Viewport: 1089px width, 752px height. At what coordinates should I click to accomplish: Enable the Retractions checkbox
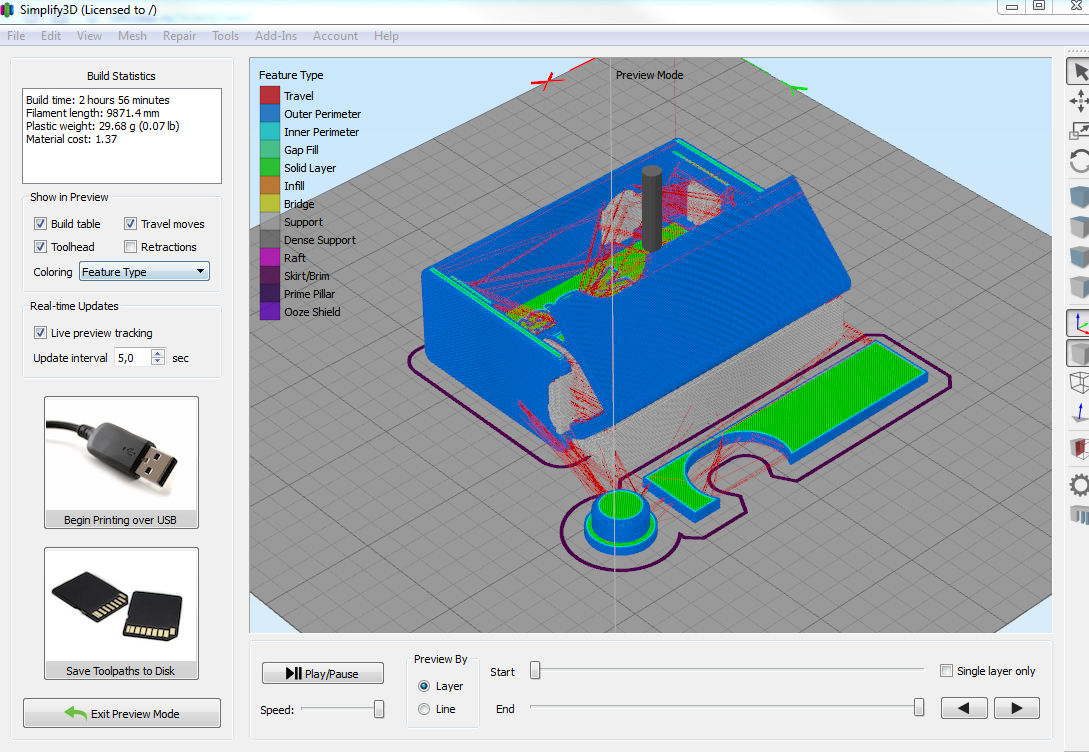pyautogui.click(x=131, y=247)
